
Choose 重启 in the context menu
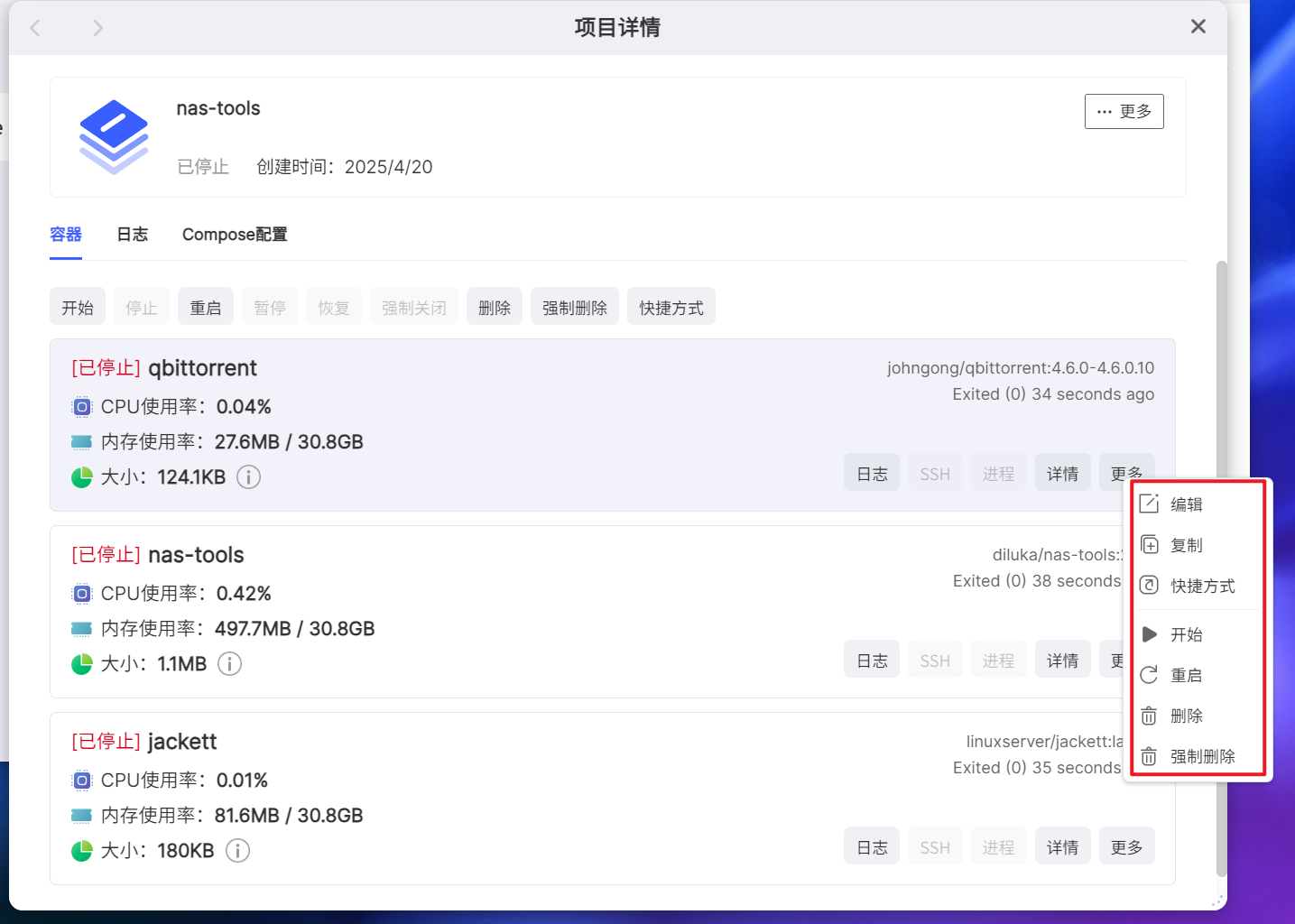point(1198,675)
